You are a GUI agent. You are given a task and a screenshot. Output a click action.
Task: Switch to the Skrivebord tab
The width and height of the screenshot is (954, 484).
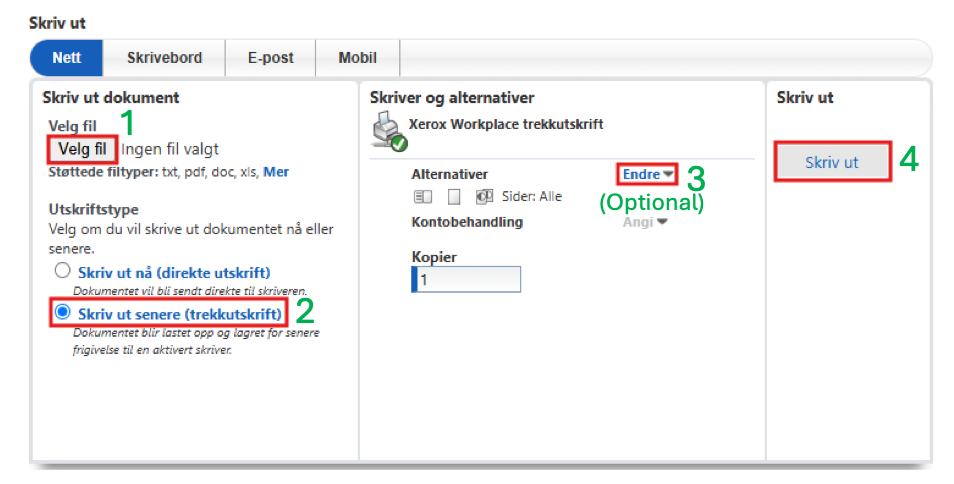[164, 58]
